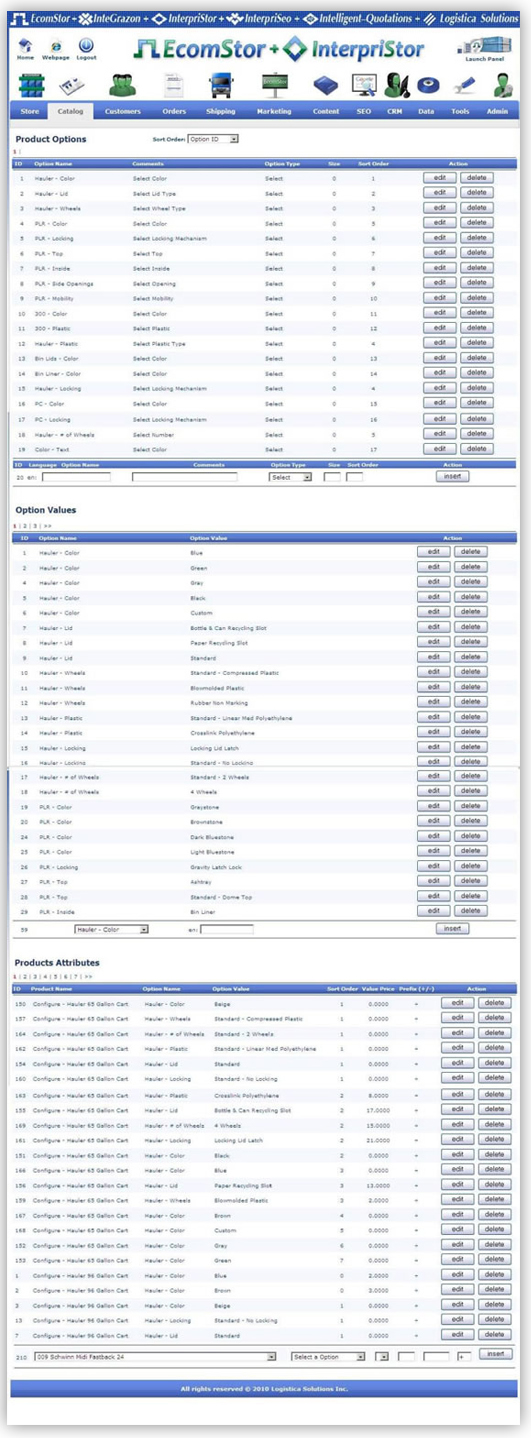This screenshot has height=1438, width=531.
Task: Click Option Name input in Product Options insert row
Action: click(76, 477)
